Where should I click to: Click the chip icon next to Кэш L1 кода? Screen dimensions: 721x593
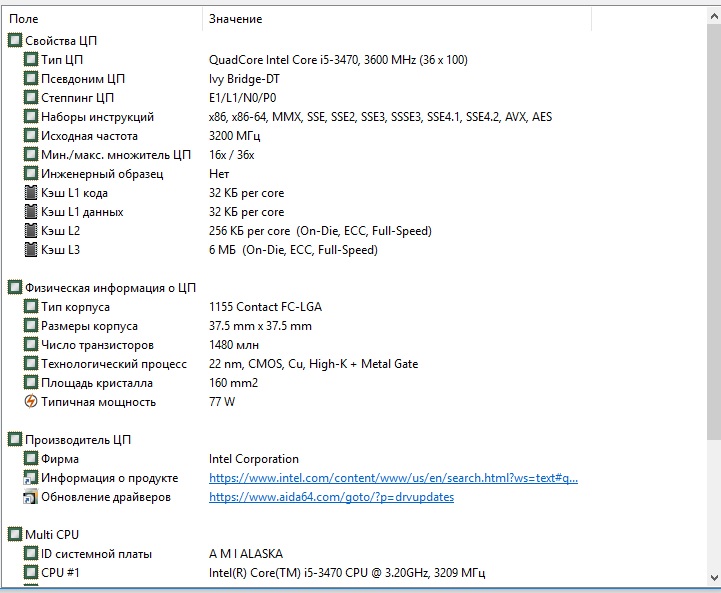(31, 193)
